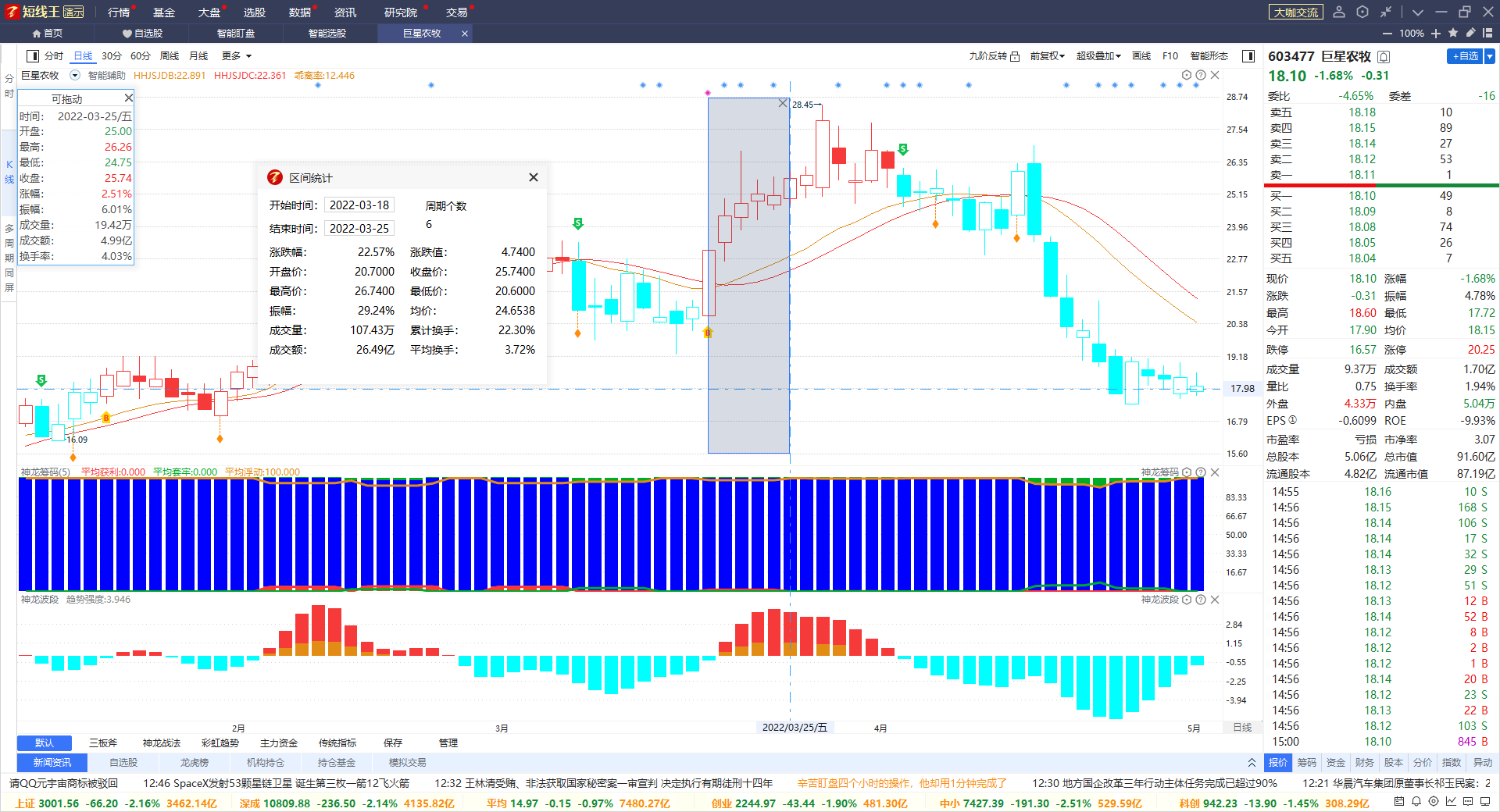
Task: Zoom out with the minus icon
Action: (1387, 34)
